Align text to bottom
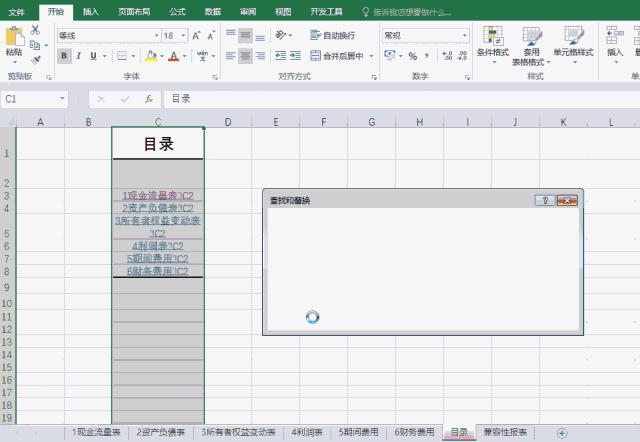The image size is (640, 442). 260,36
